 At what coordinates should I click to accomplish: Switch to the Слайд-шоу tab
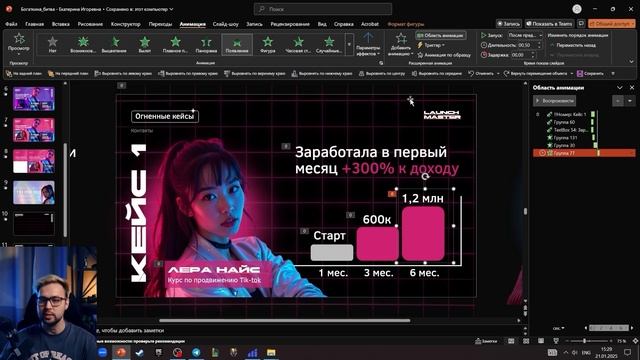pos(225,24)
